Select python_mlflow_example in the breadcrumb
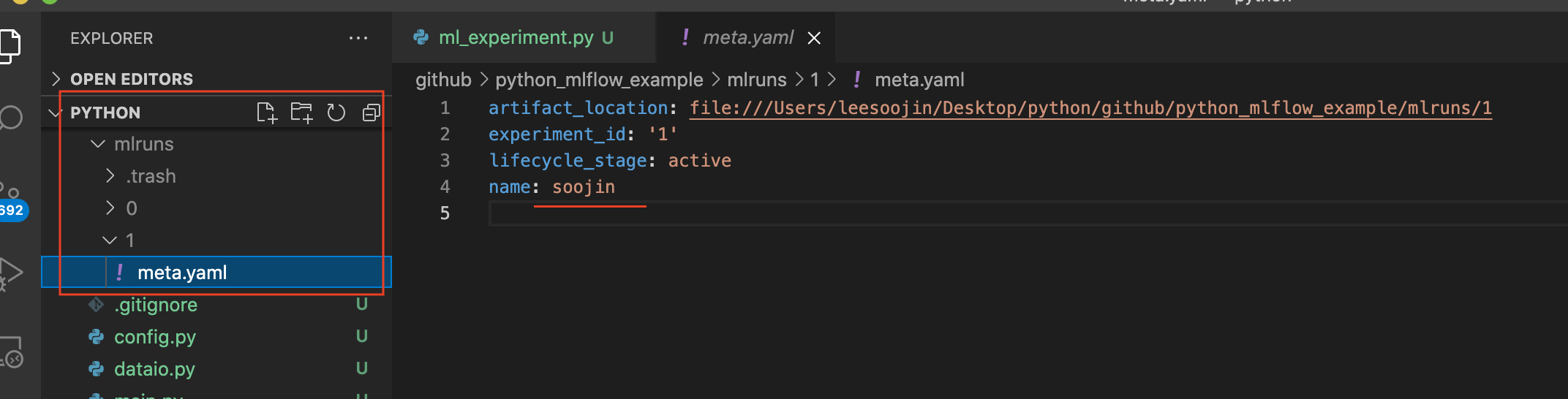Image resolution: width=1568 pixels, height=399 pixels. (x=599, y=80)
